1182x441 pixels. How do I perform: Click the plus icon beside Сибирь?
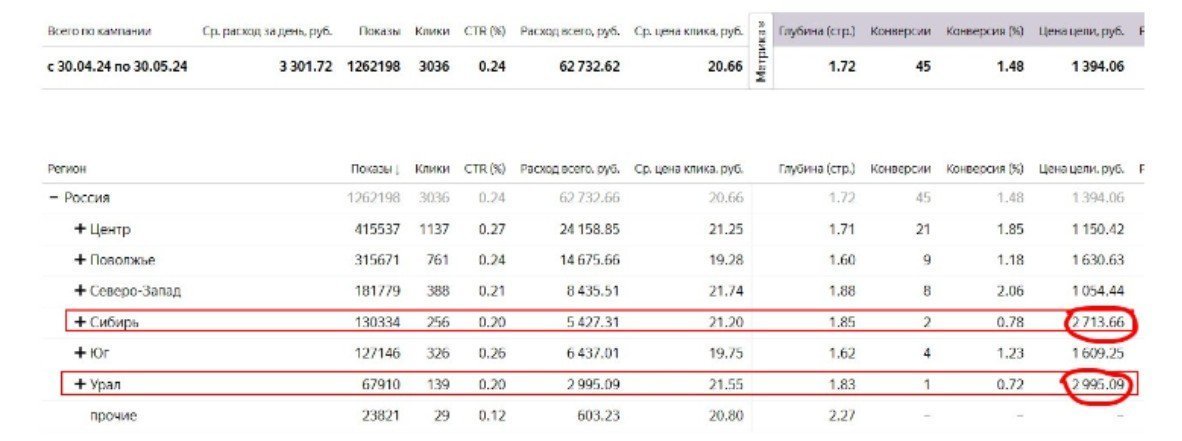pos(80,322)
